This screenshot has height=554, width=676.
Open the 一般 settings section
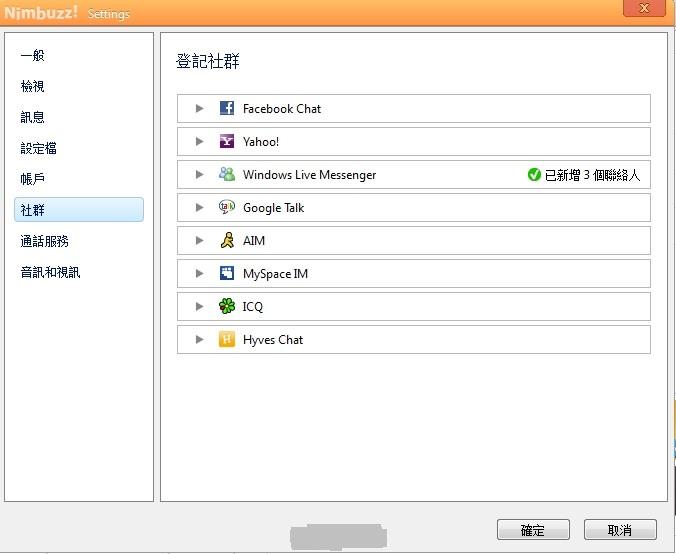[32, 55]
